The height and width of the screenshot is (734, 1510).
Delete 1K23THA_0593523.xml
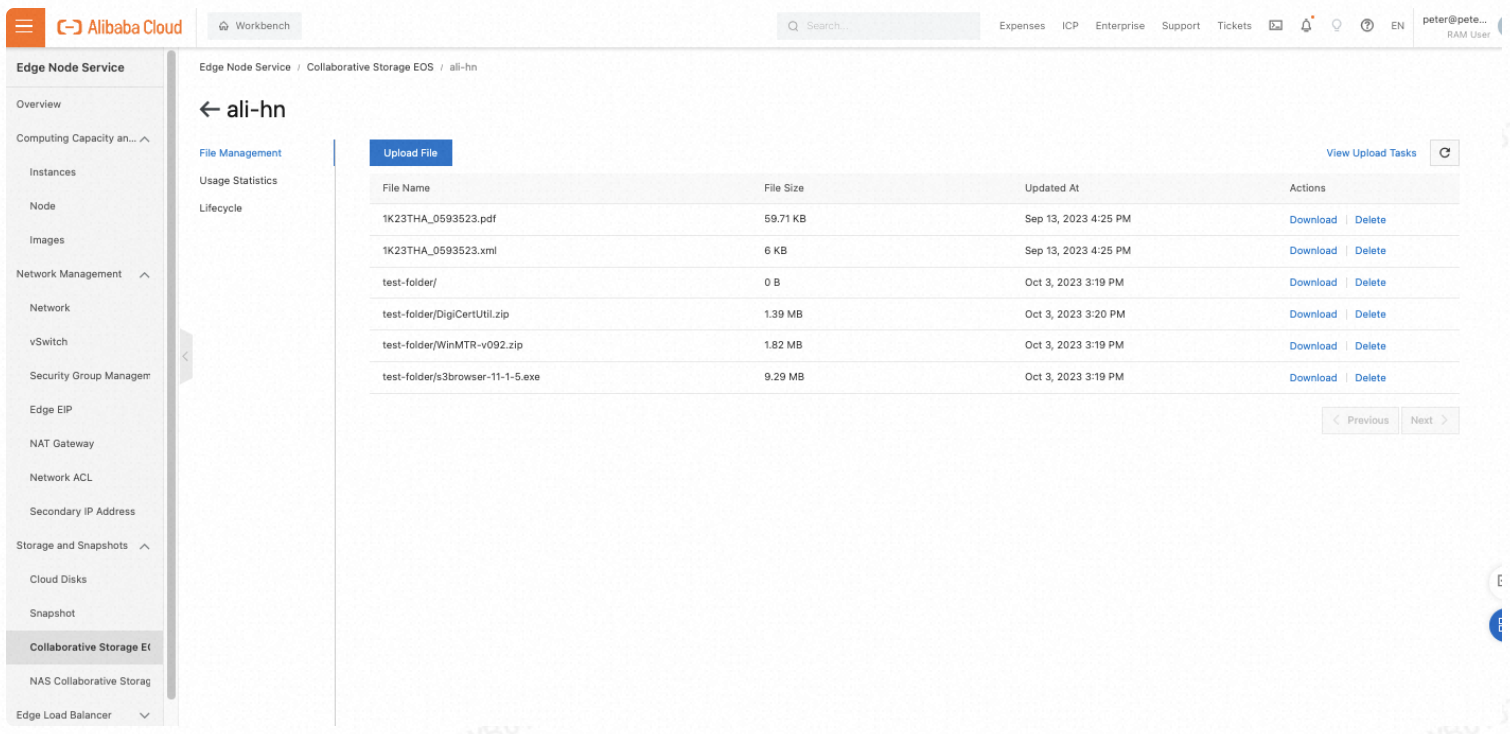[1370, 251]
